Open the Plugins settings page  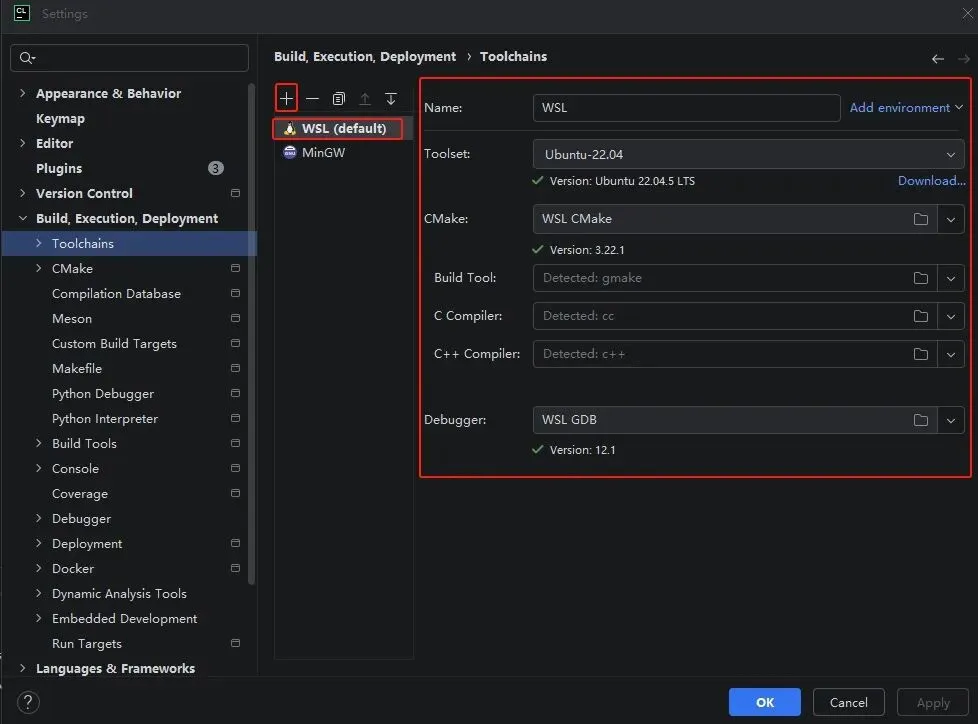(x=59, y=168)
